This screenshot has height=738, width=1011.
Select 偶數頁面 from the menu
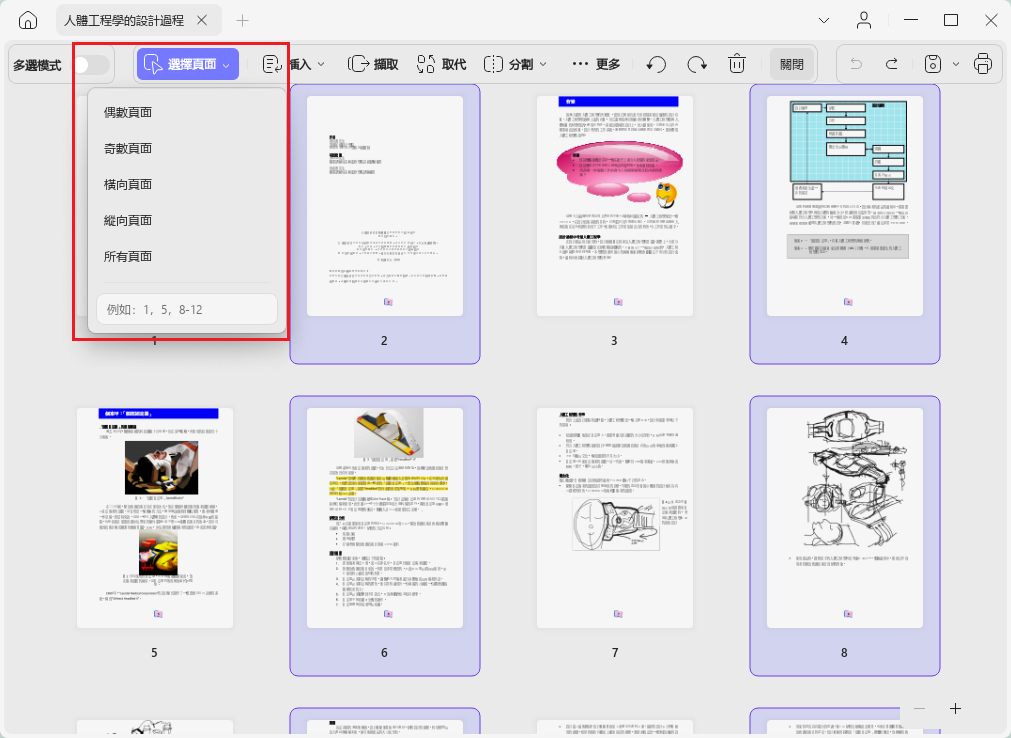(x=187, y=112)
